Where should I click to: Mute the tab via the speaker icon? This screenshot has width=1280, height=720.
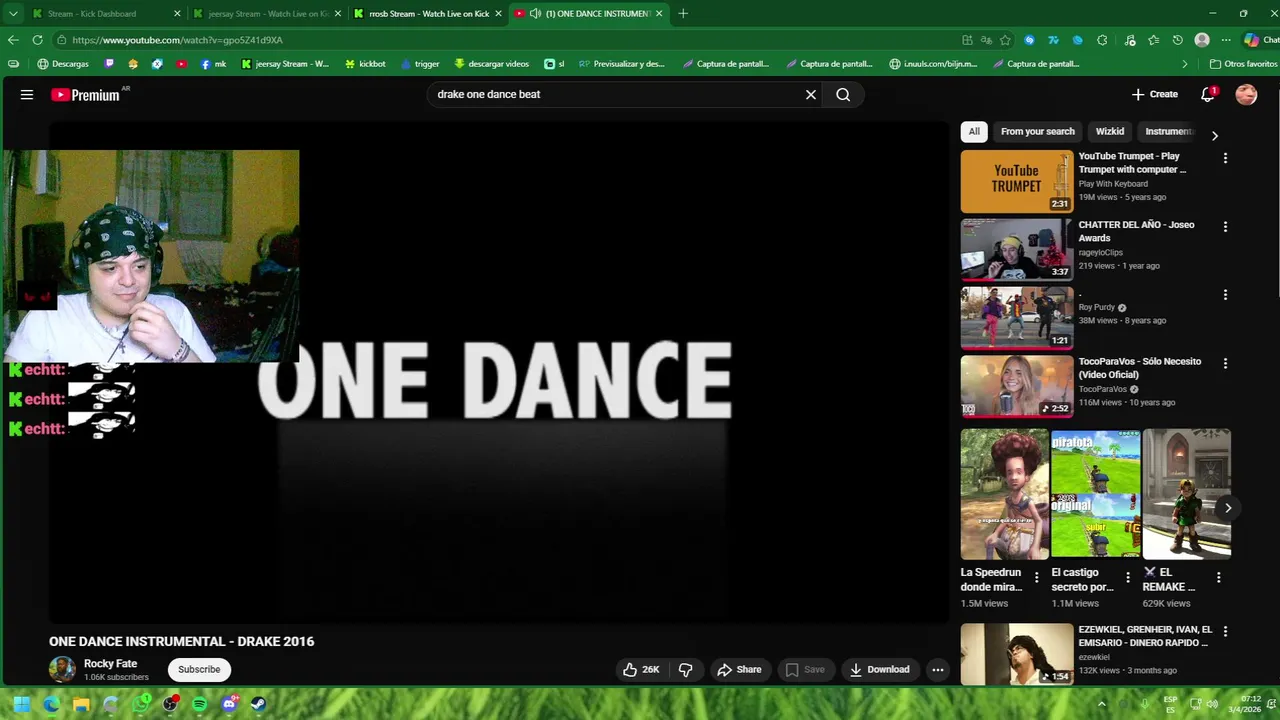tap(535, 14)
